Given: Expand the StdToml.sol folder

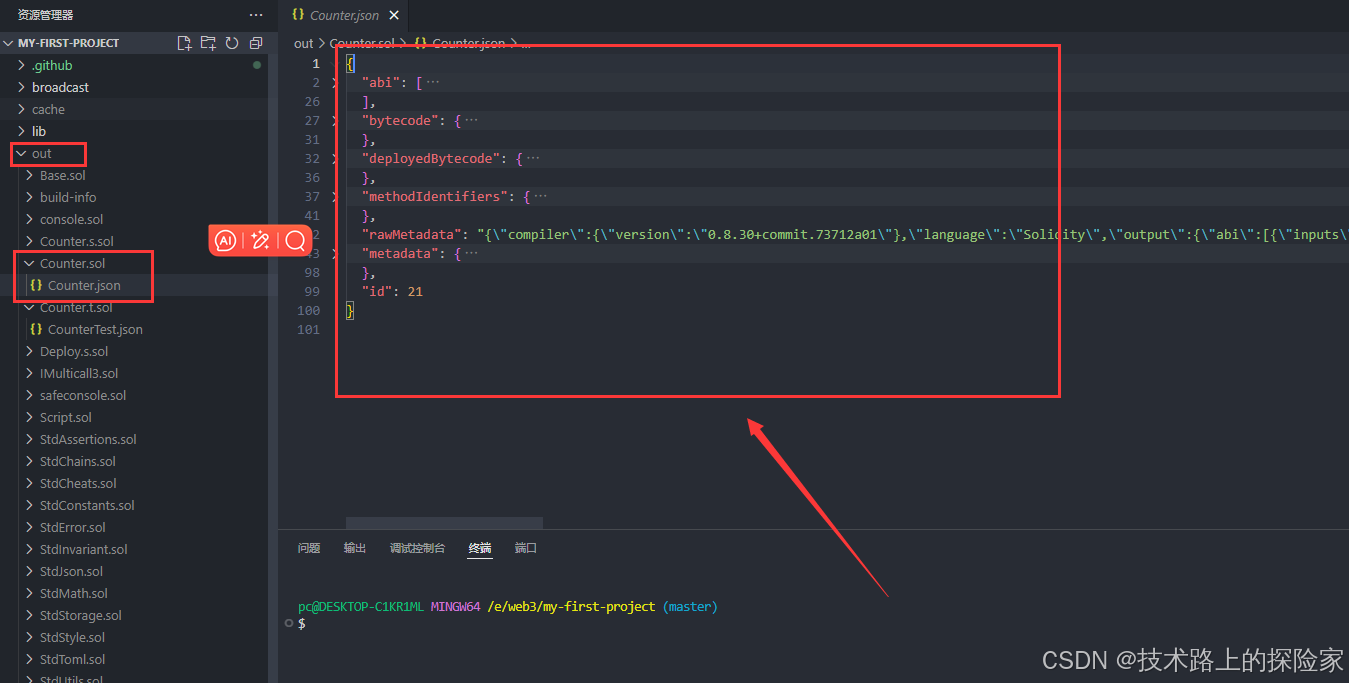Looking at the screenshot, I should [134, 659].
